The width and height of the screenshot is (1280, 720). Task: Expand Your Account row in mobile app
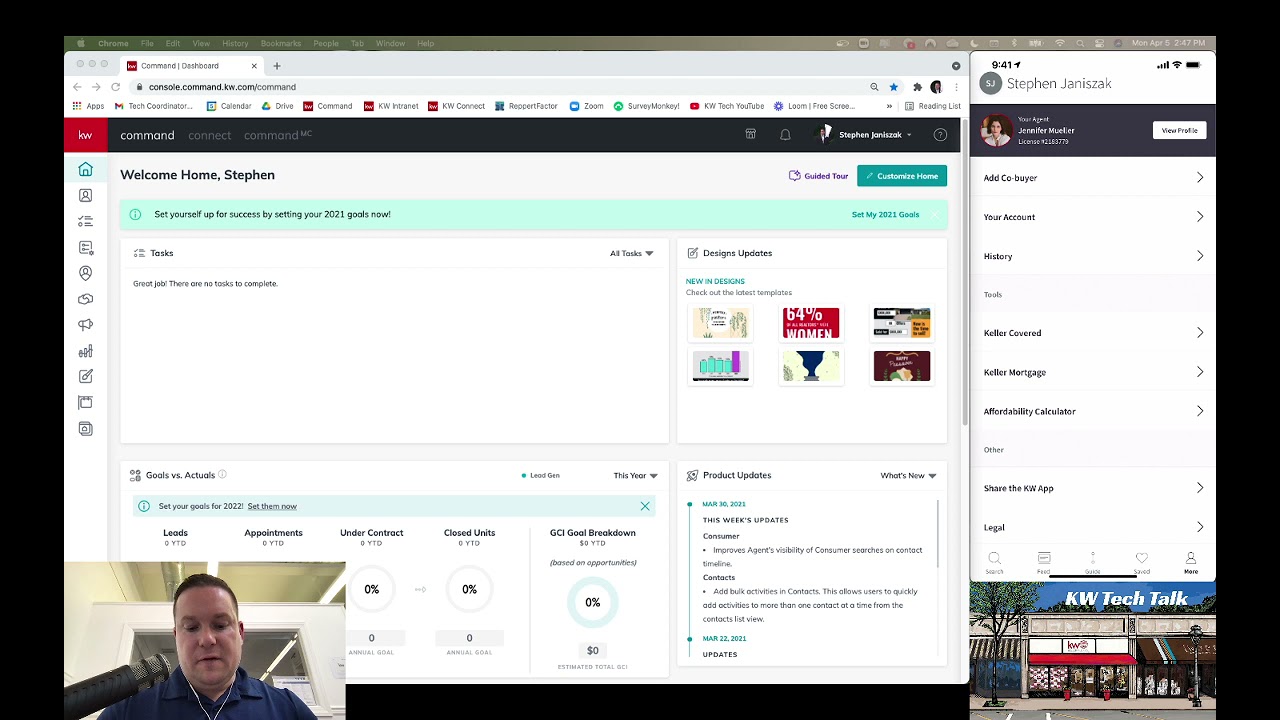click(x=1093, y=217)
